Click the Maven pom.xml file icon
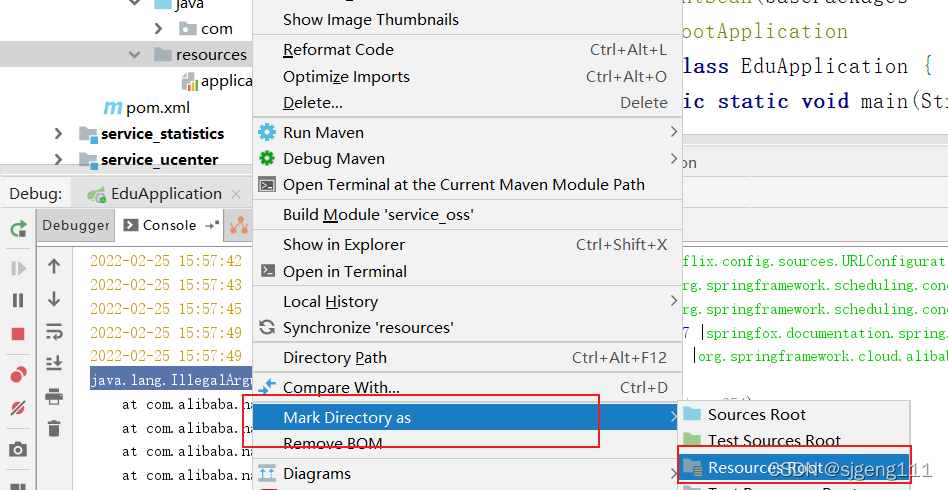This screenshot has height=490, width=948. [x=113, y=108]
